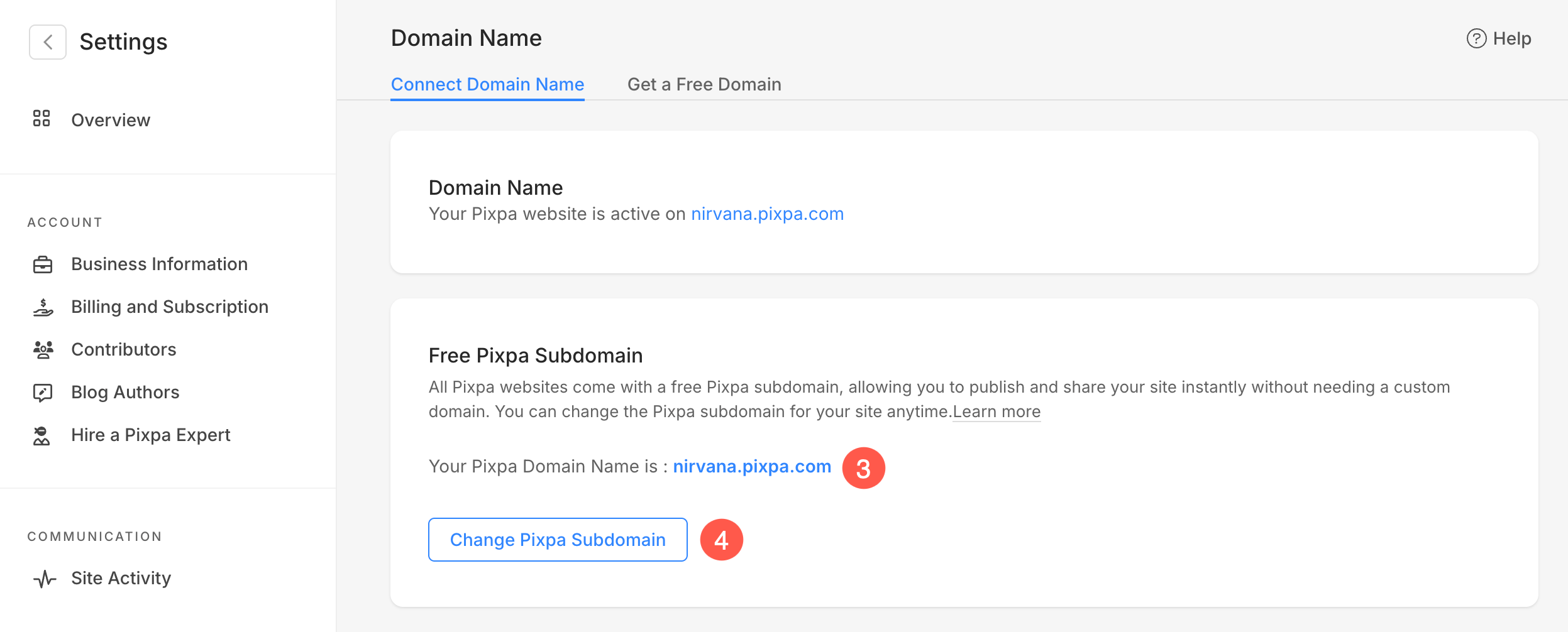Click the Contributors people icon
Viewport: 1568px width, 632px height.
(43, 350)
